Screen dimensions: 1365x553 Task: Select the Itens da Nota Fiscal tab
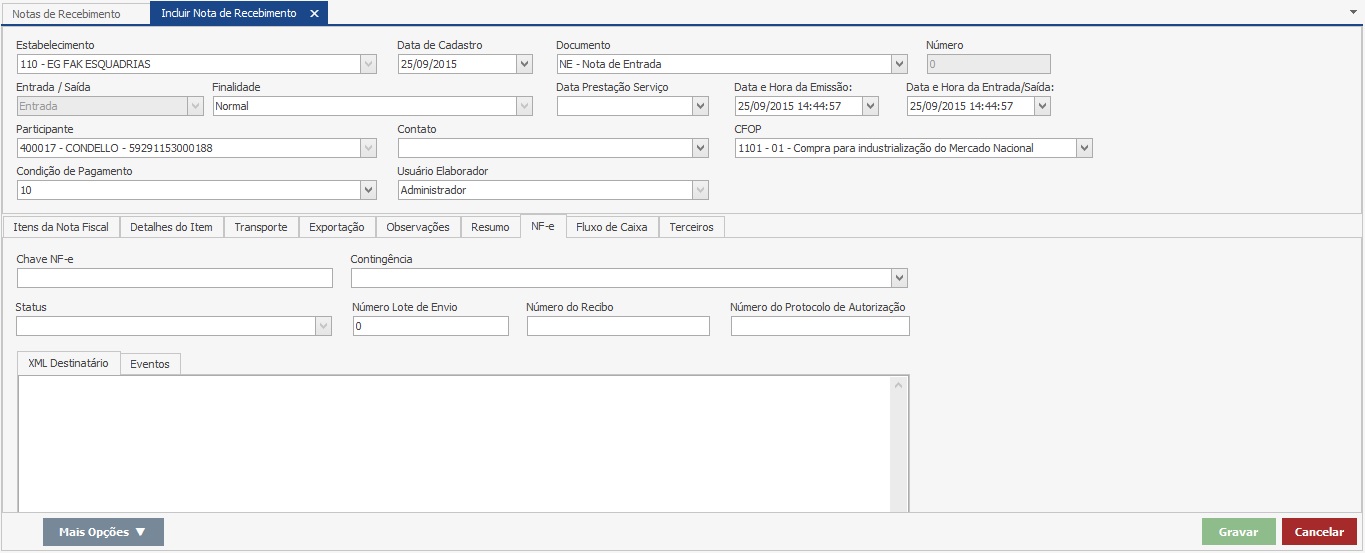click(61, 227)
